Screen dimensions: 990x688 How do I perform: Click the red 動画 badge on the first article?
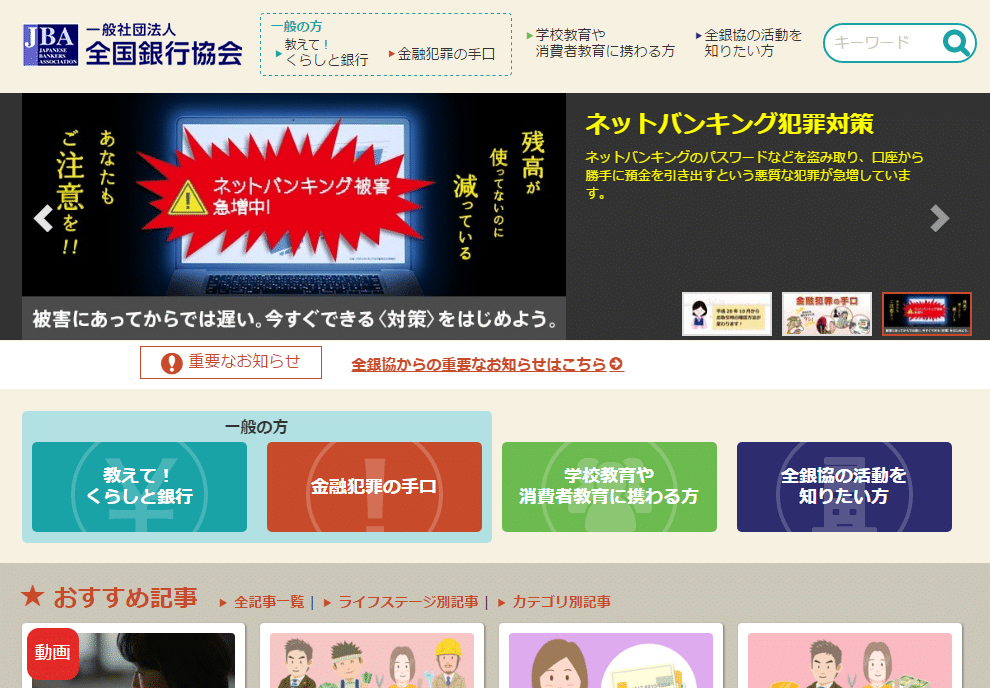point(53,653)
